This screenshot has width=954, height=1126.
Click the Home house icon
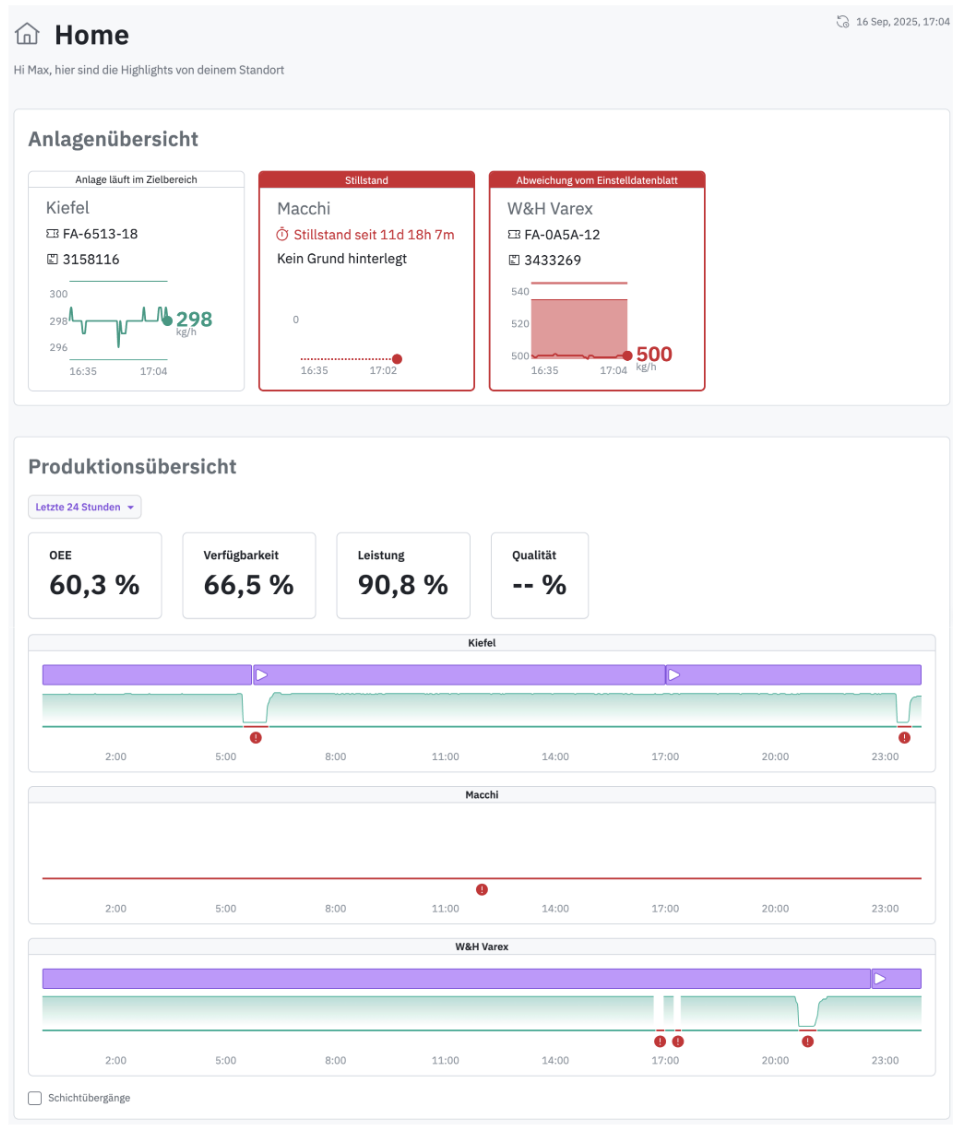click(27, 35)
